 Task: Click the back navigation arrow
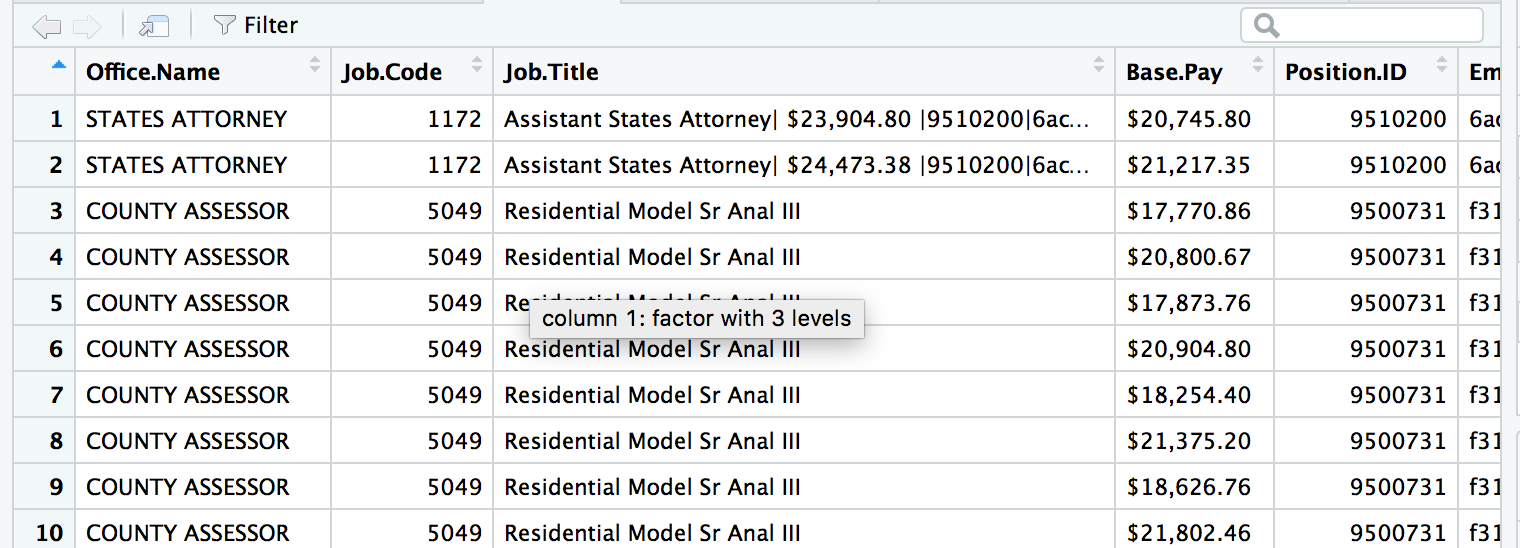tap(47, 26)
